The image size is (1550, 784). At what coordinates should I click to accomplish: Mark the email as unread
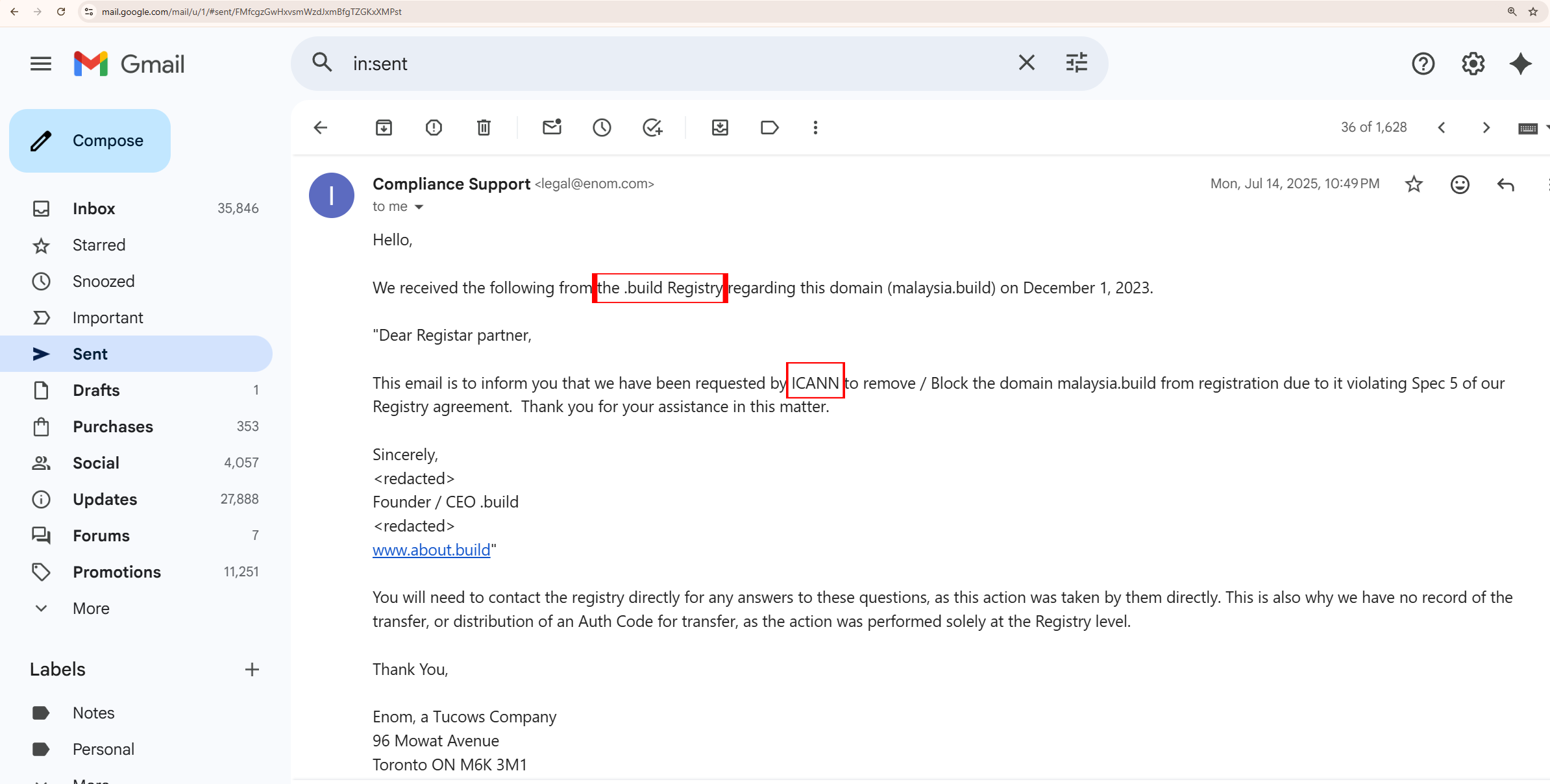pyautogui.click(x=552, y=127)
